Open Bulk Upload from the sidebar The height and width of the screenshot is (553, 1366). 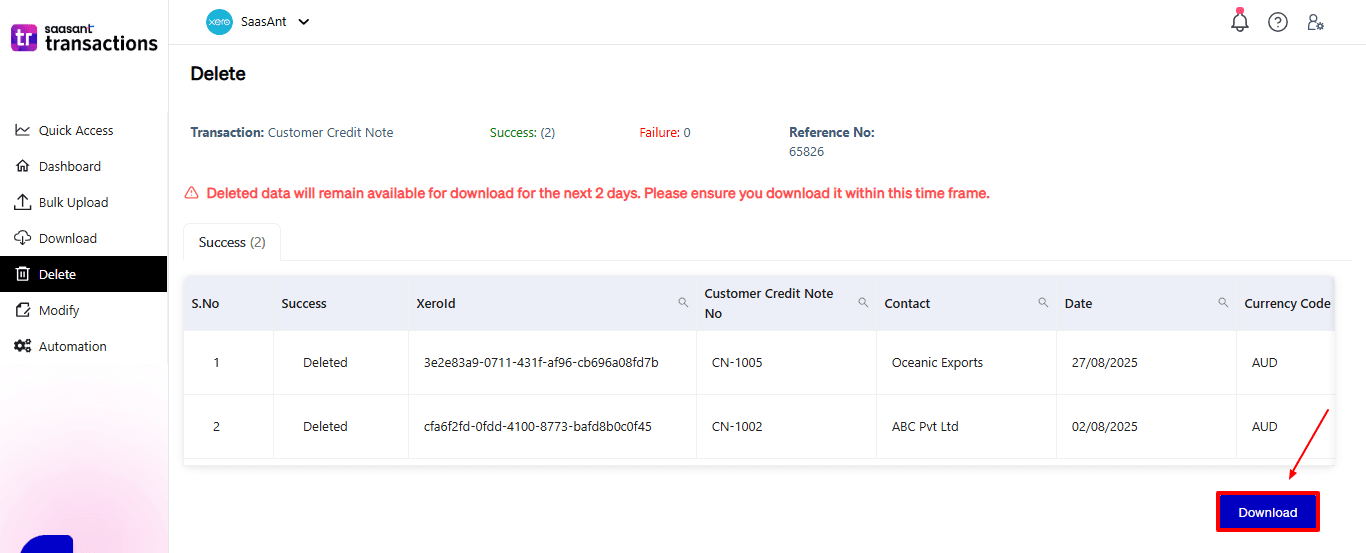point(73,202)
